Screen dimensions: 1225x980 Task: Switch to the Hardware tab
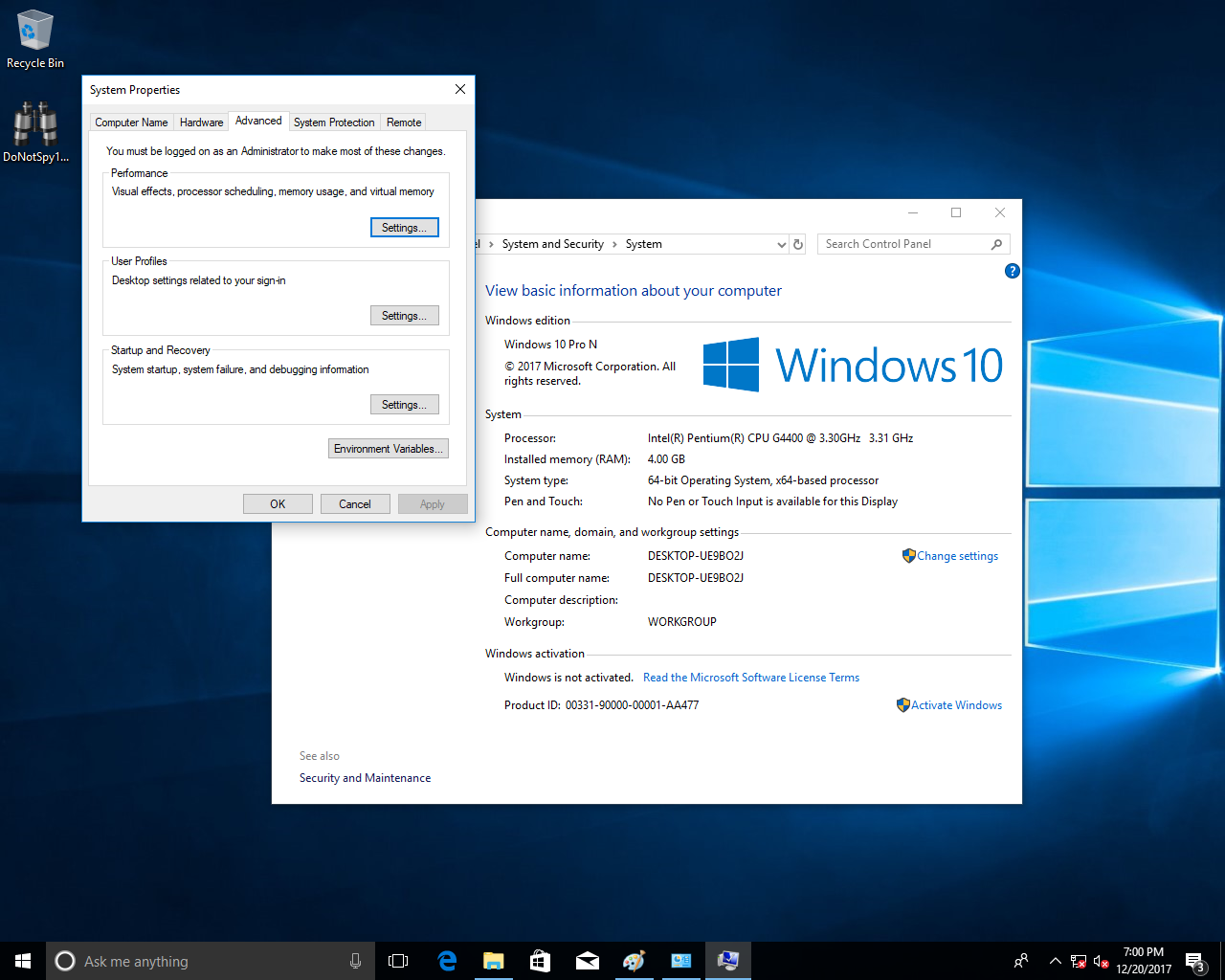click(x=201, y=122)
